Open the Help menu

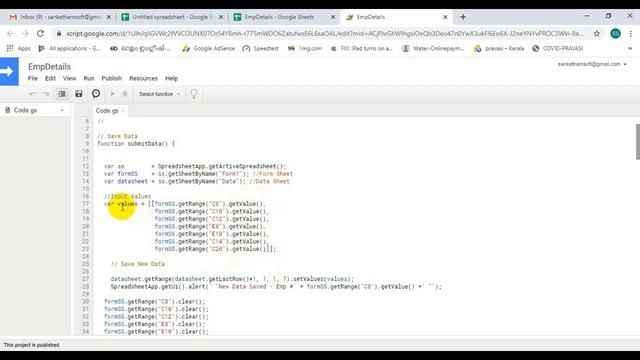[x=171, y=78]
